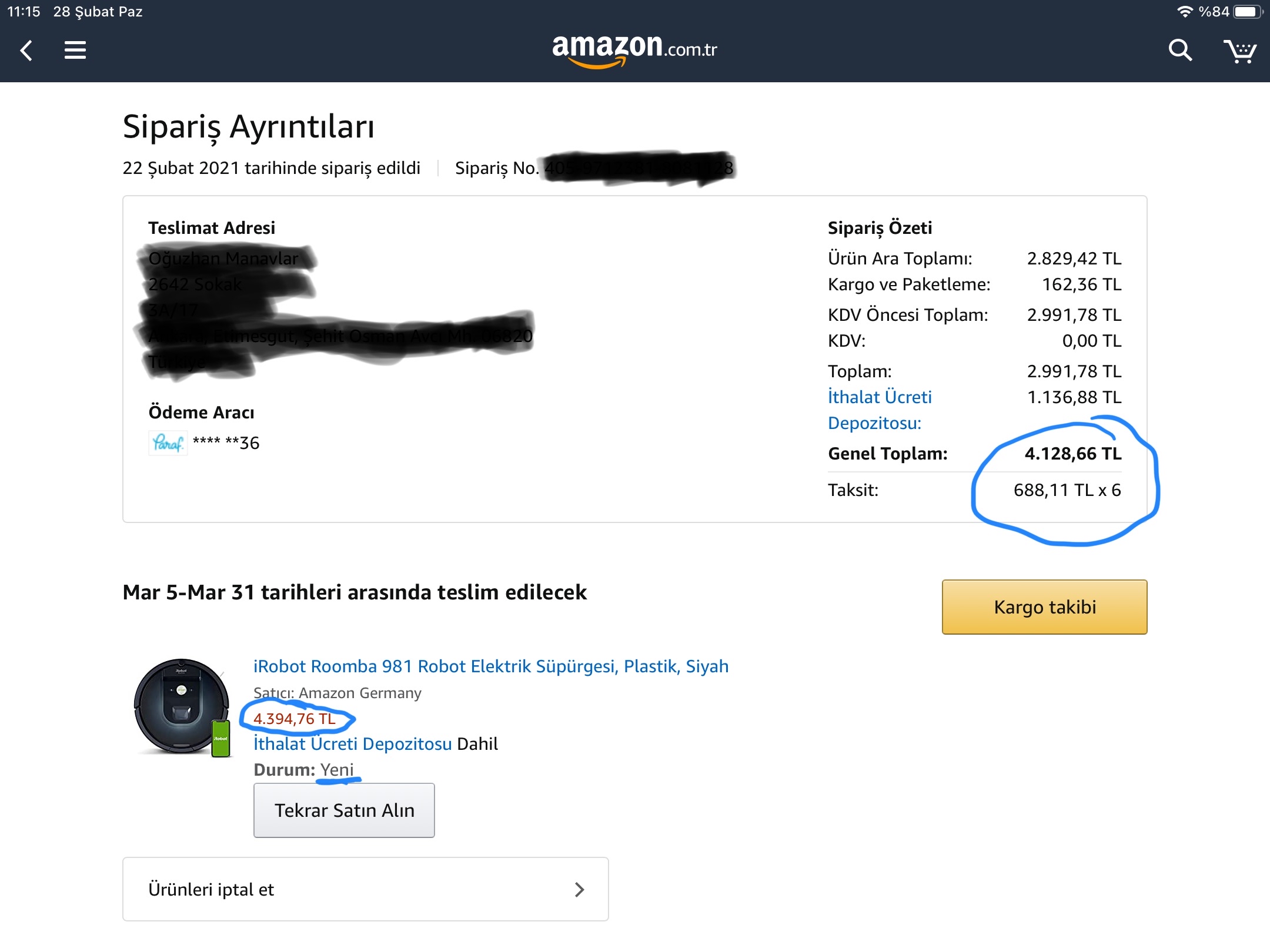Tap the Genel Toplam amount
The image size is (1270, 952).
pyautogui.click(x=1073, y=454)
